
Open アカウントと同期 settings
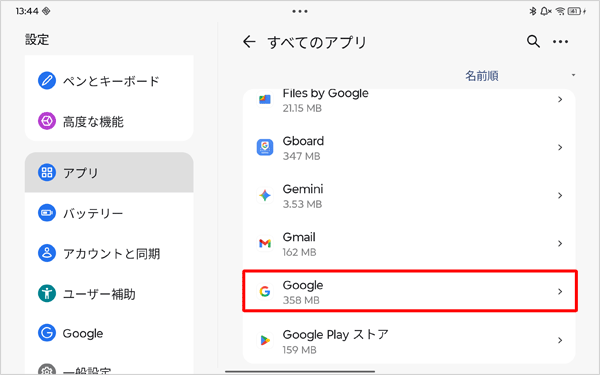pyautogui.click(x=109, y=253)
